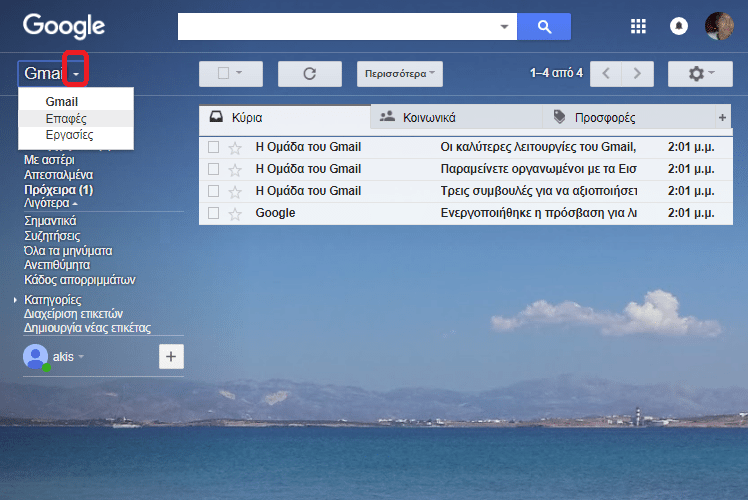This screenshot has width=748, height=500.
Task: Go to the older messages arrow
Action: 637,73
